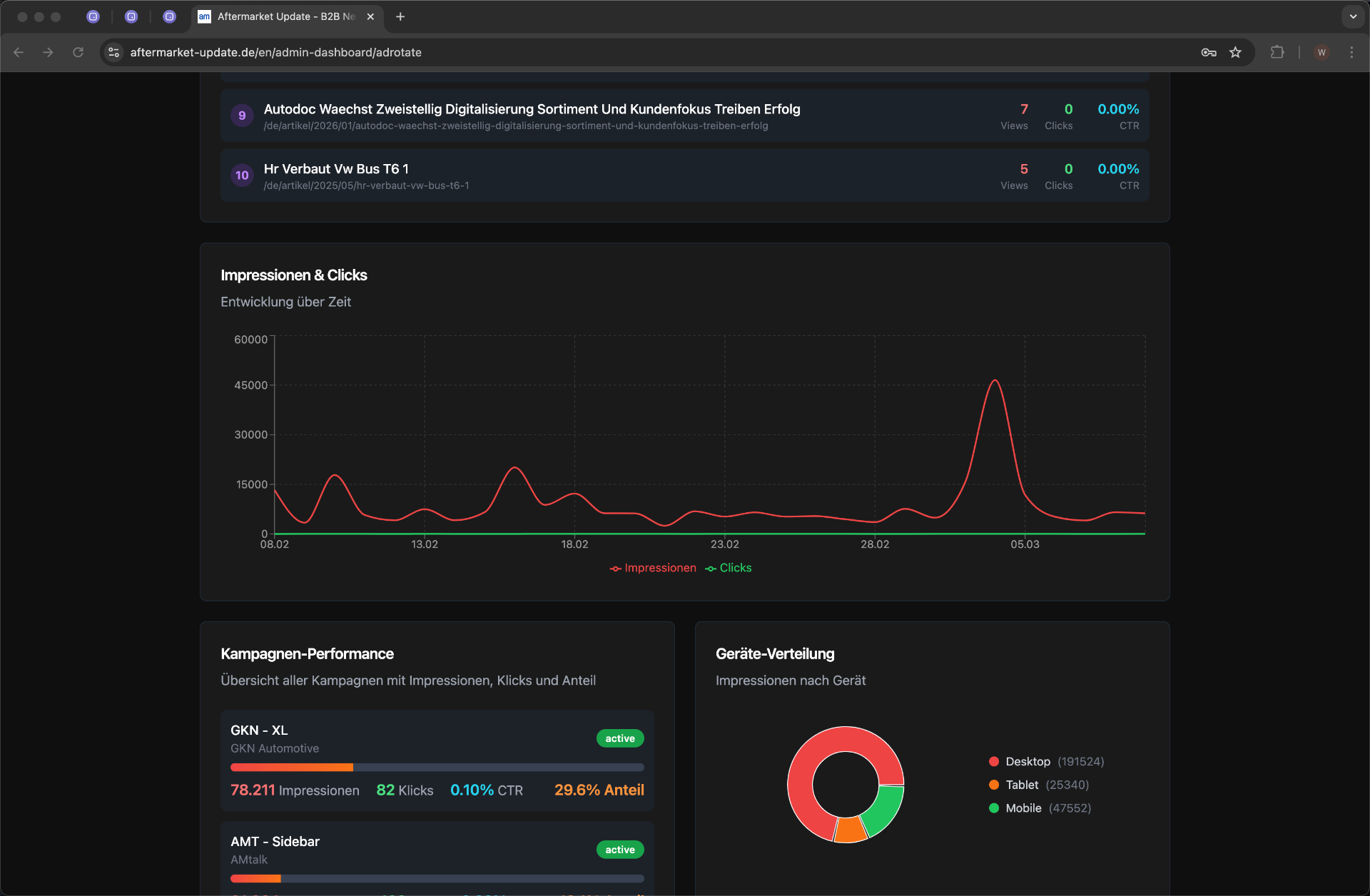Click the rank 10 badge
Viewport: 1370px width, 896px height.
[x=242, y=175]
